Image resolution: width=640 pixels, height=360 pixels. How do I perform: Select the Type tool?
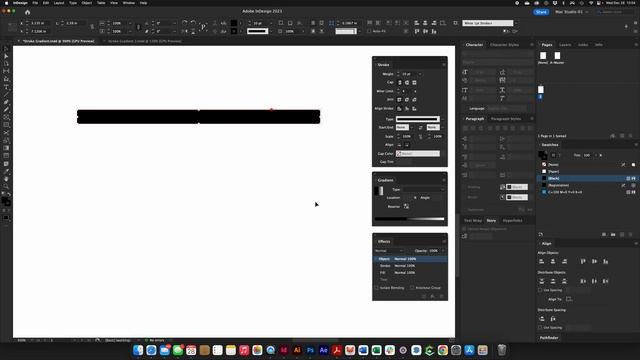pyautogui.click(x=6, y=87)
